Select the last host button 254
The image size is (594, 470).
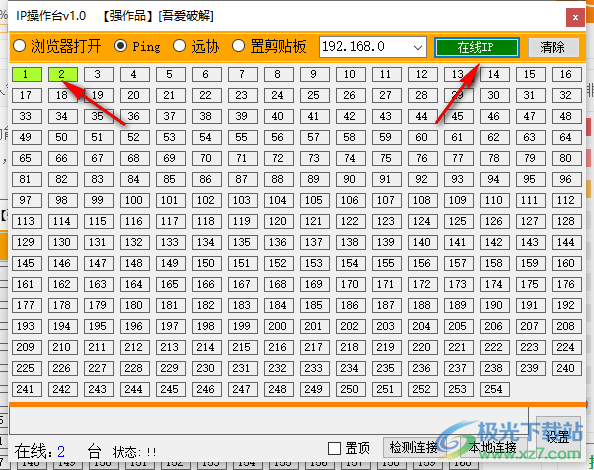pyautogui.click(x=494, y=389)
